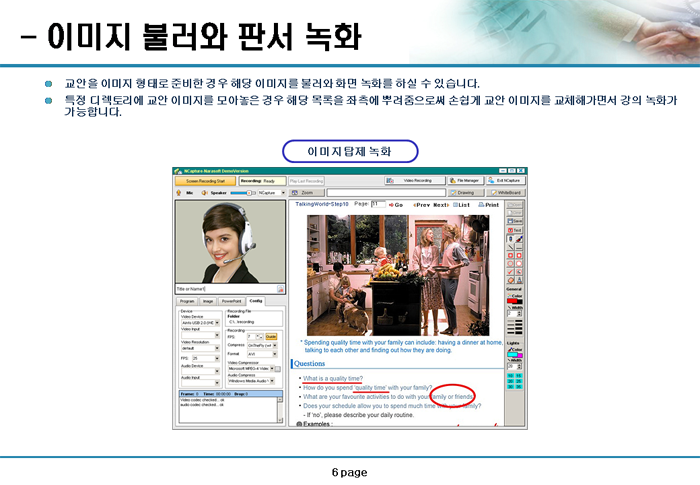
Task: Go to Next page
Action: [441, 205]
